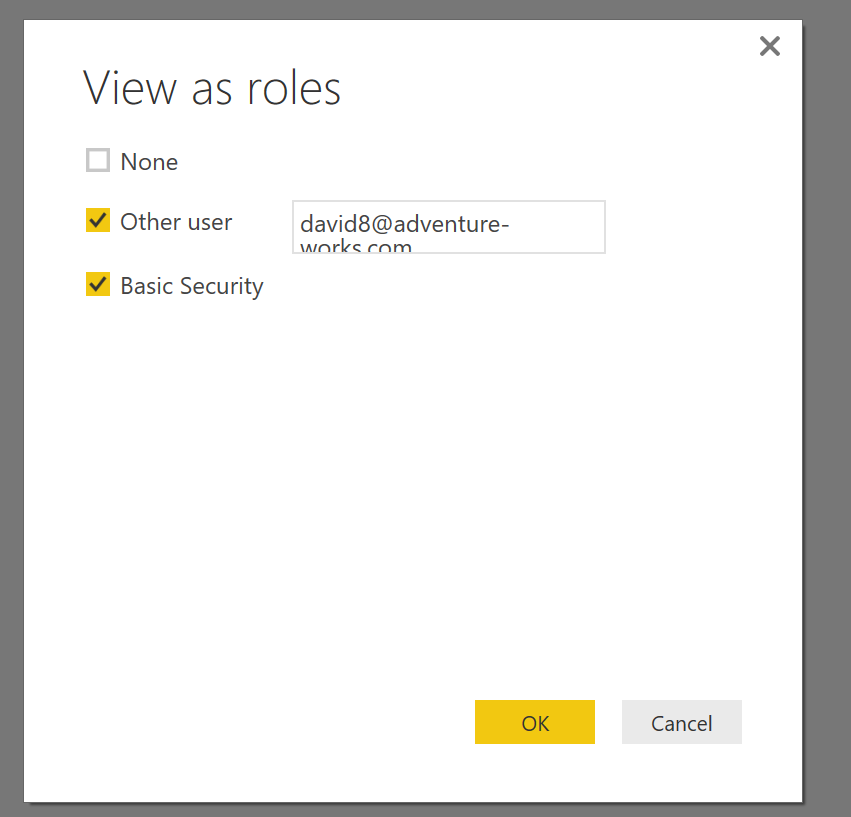Screen dimensions: 851x817
Task: Dismiss dialog with the X icon
Action: [769, 46]
